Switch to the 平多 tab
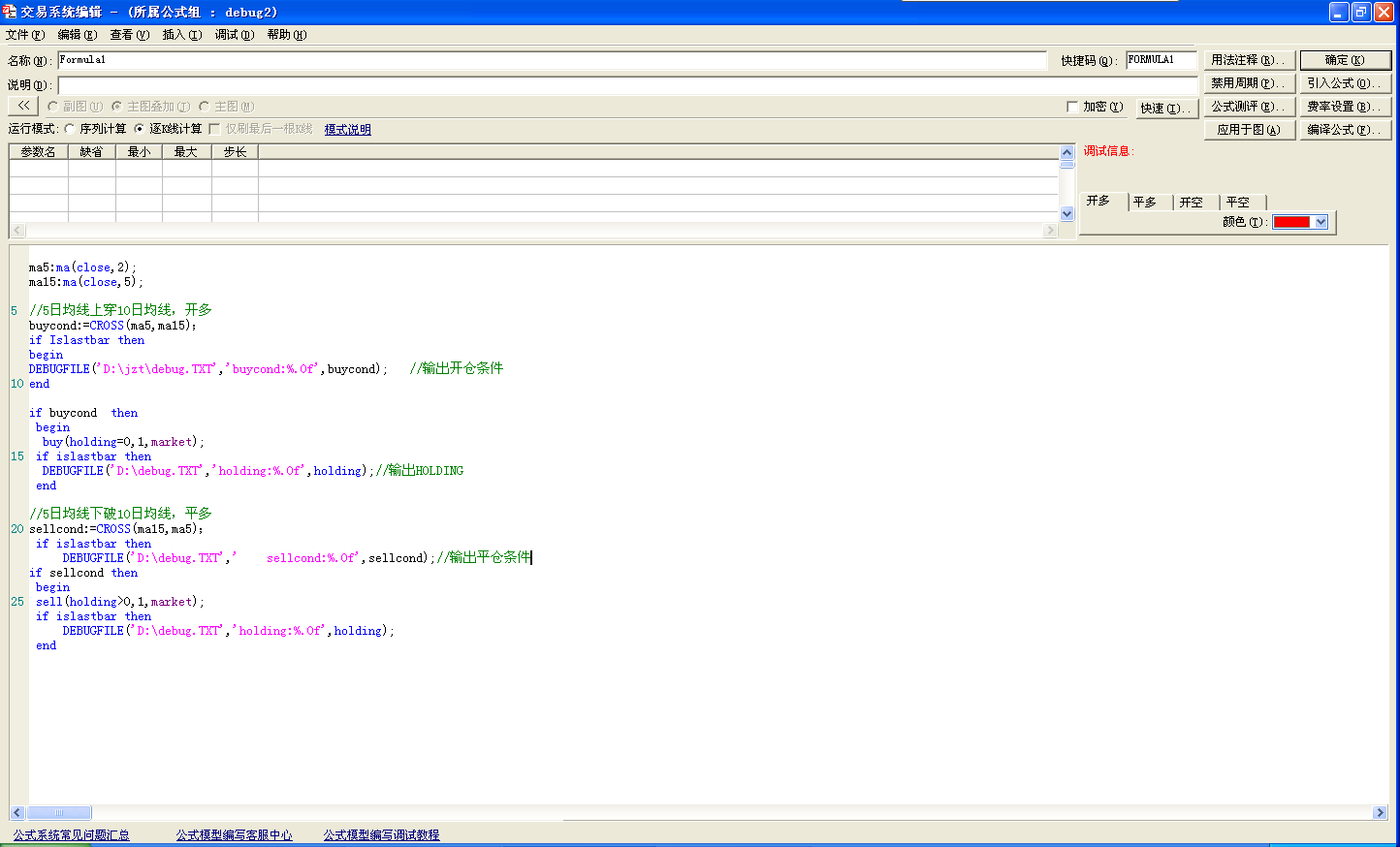Image resolution: width=1400 pixels, height=847 pixels. tap(1150, 203)
